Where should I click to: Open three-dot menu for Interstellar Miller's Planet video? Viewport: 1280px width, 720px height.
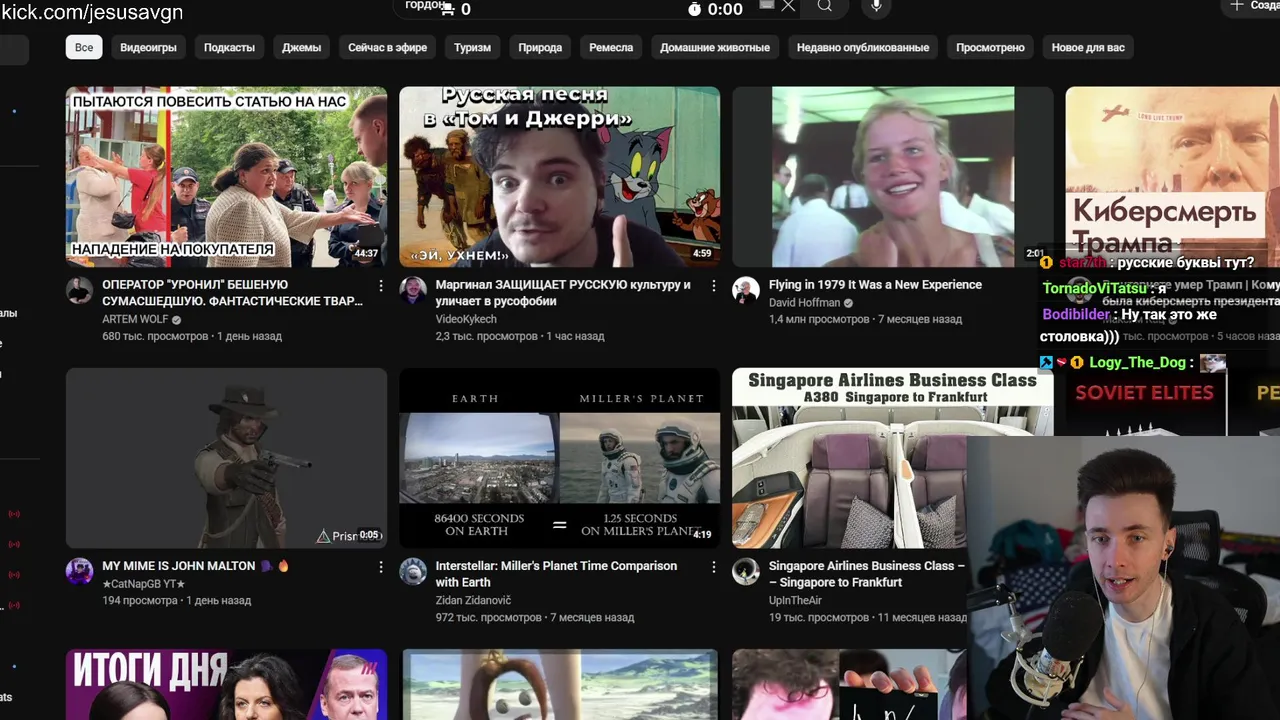coord(713,567)
